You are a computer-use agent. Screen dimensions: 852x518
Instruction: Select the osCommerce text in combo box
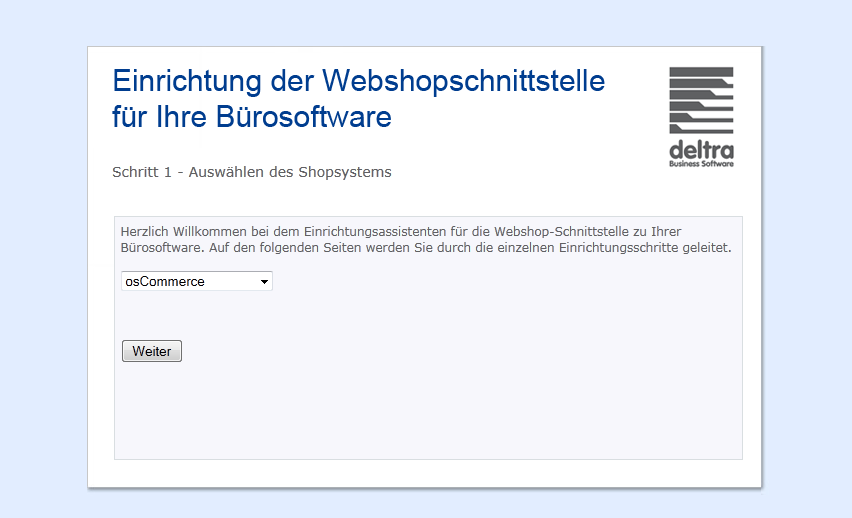(165, 282)
